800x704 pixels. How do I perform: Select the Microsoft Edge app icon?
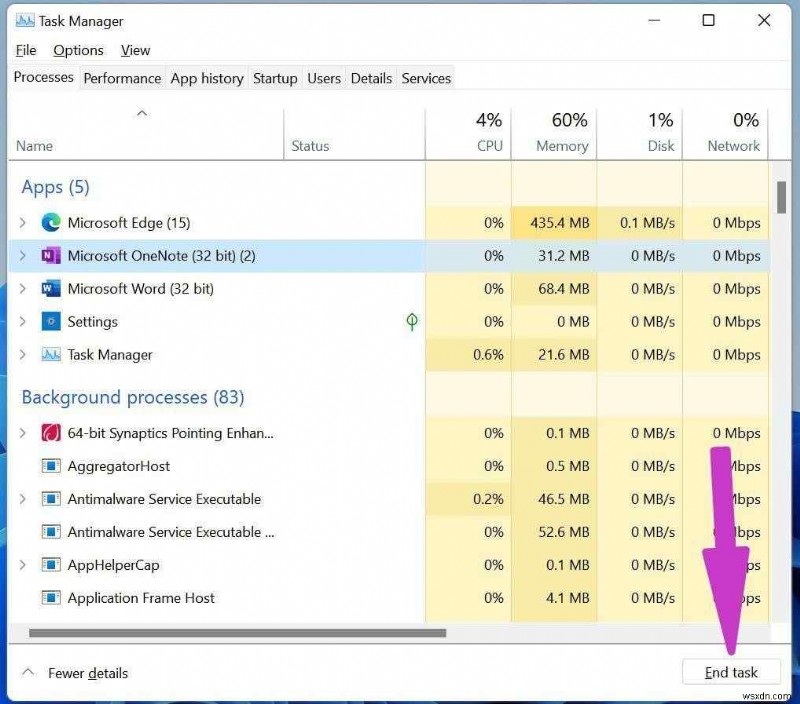(50, 223)
